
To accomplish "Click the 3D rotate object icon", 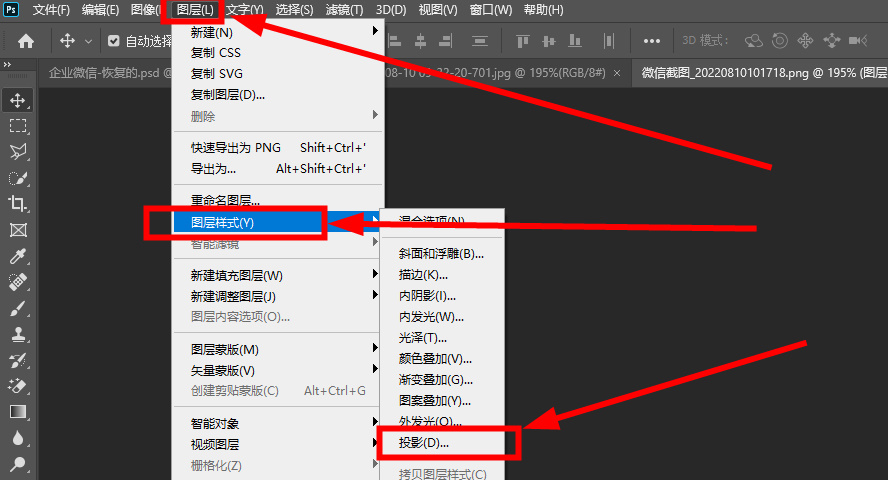I will tap(754, 41).
